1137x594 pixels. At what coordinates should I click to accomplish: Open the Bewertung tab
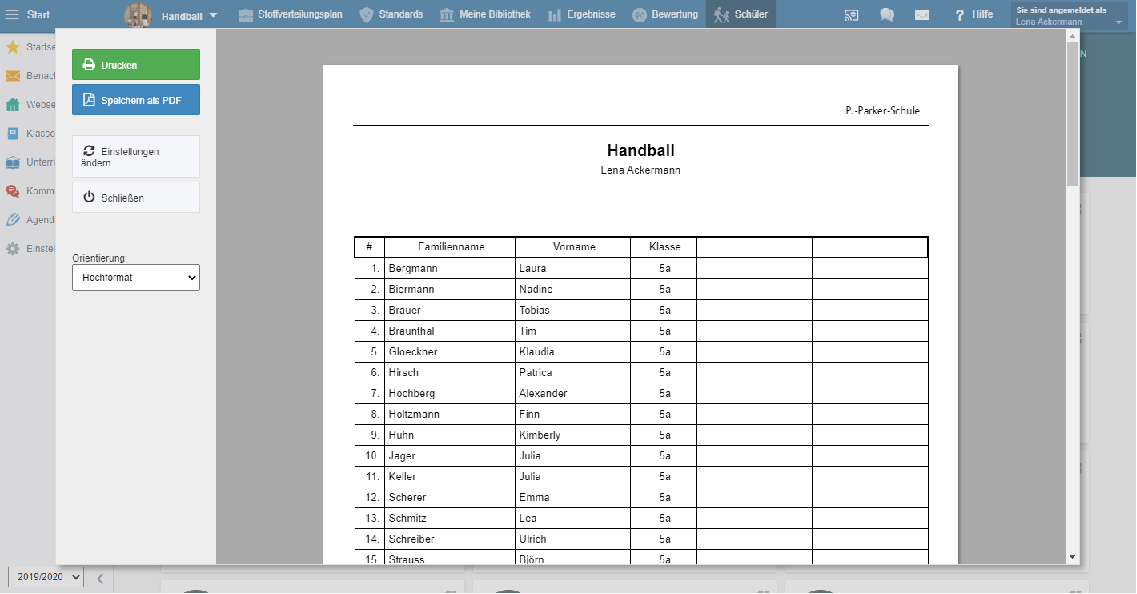[x=665, y=15]
